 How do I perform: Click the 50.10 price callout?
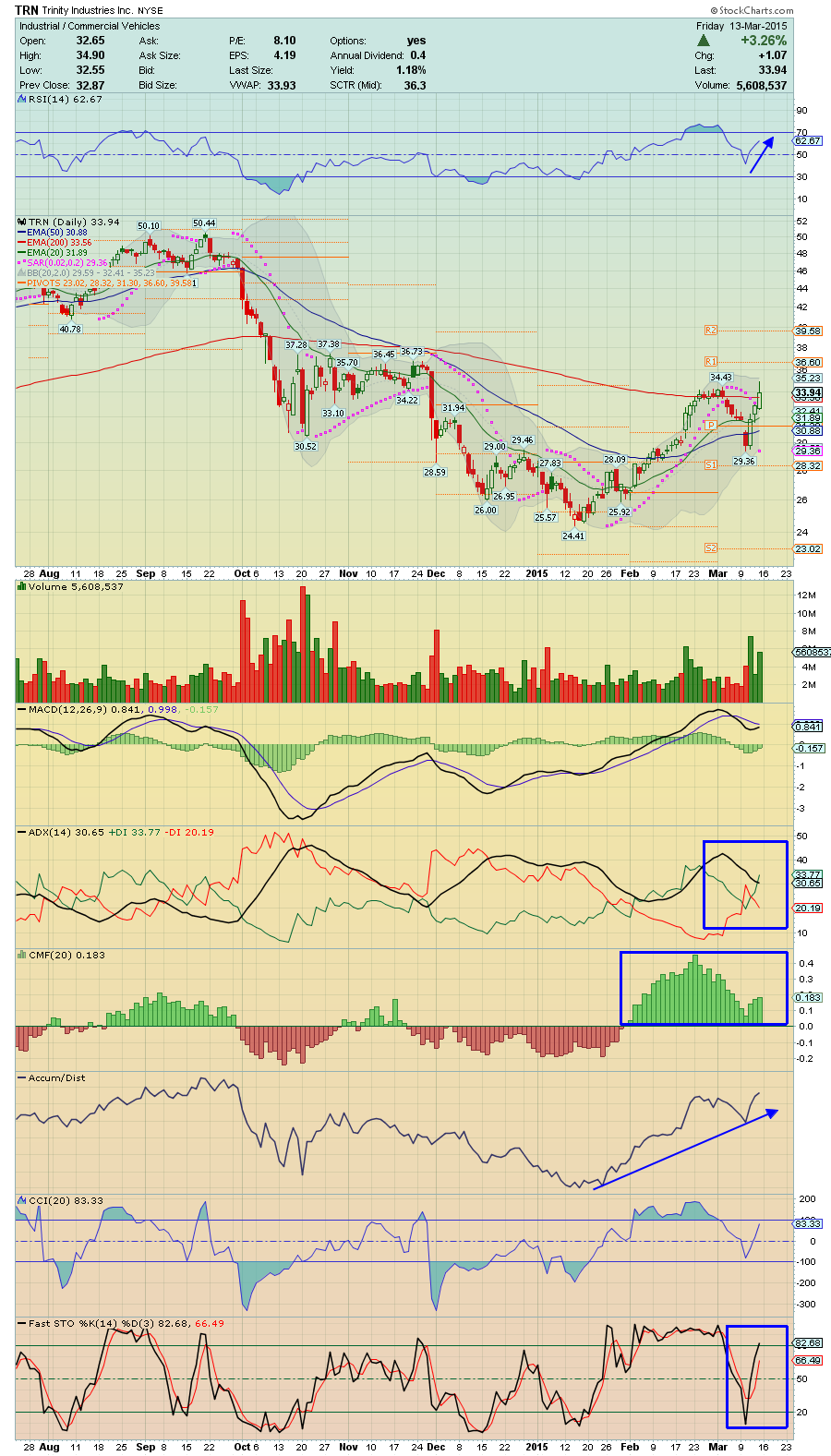click(149, 225)
